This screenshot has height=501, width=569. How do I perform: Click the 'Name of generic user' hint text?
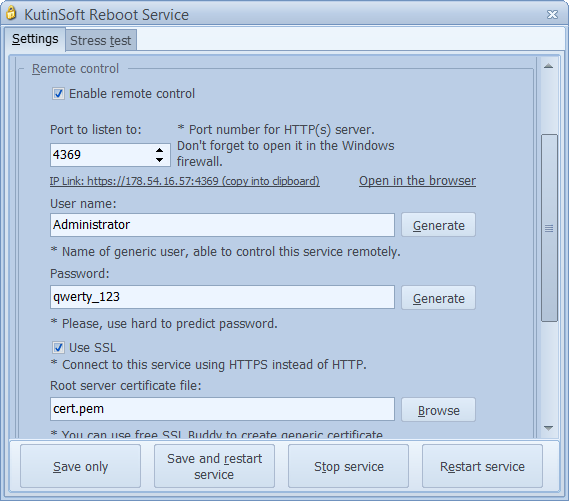[225, 251]
